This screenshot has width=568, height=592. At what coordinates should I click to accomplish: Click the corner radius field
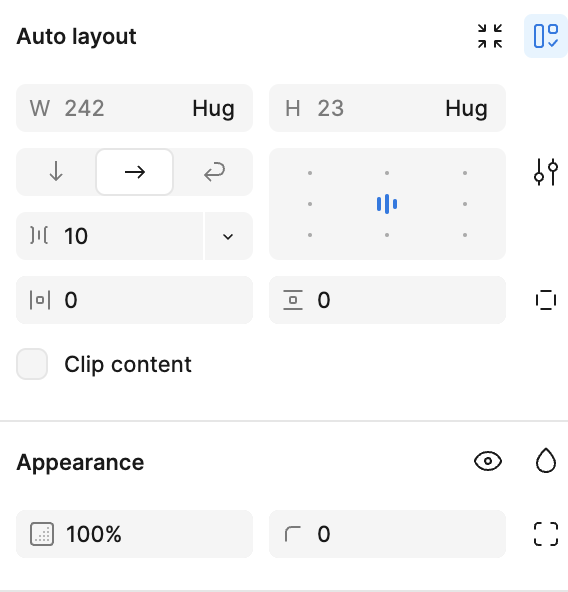[x=387, y=534]
